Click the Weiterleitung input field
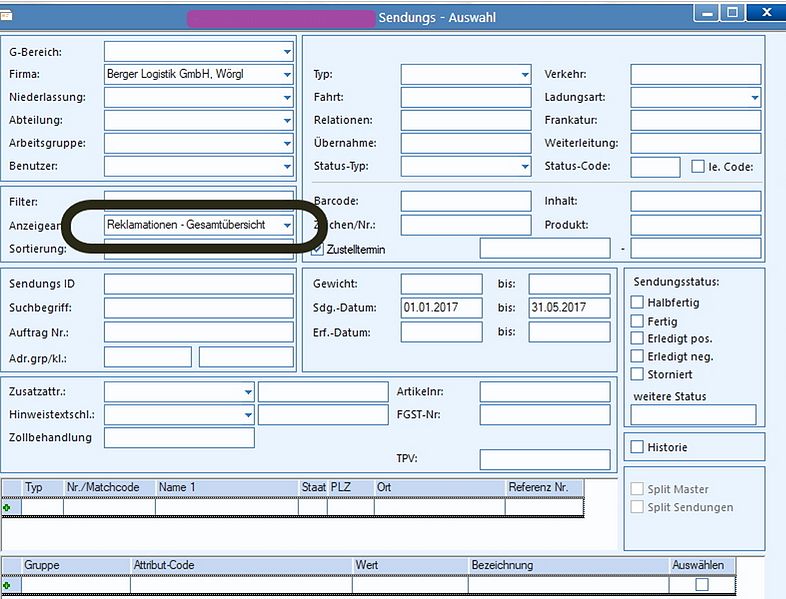The width and height of the screenshot is (786, 599). (696, 143)
